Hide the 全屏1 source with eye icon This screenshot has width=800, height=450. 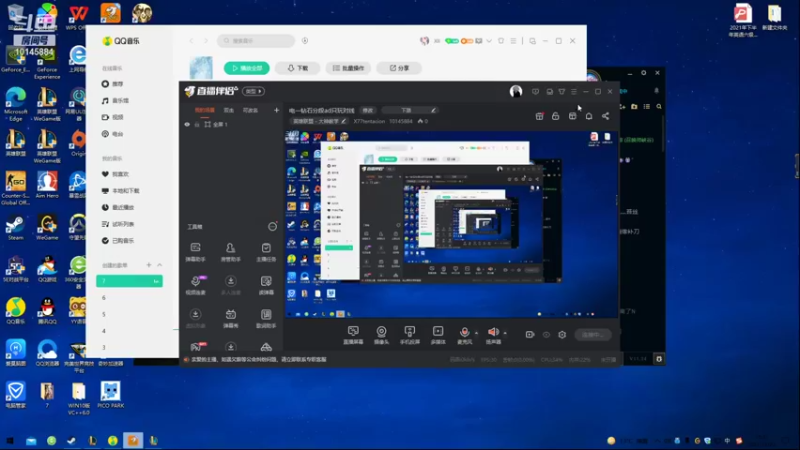pyautogui.click(x=187, y=124)
